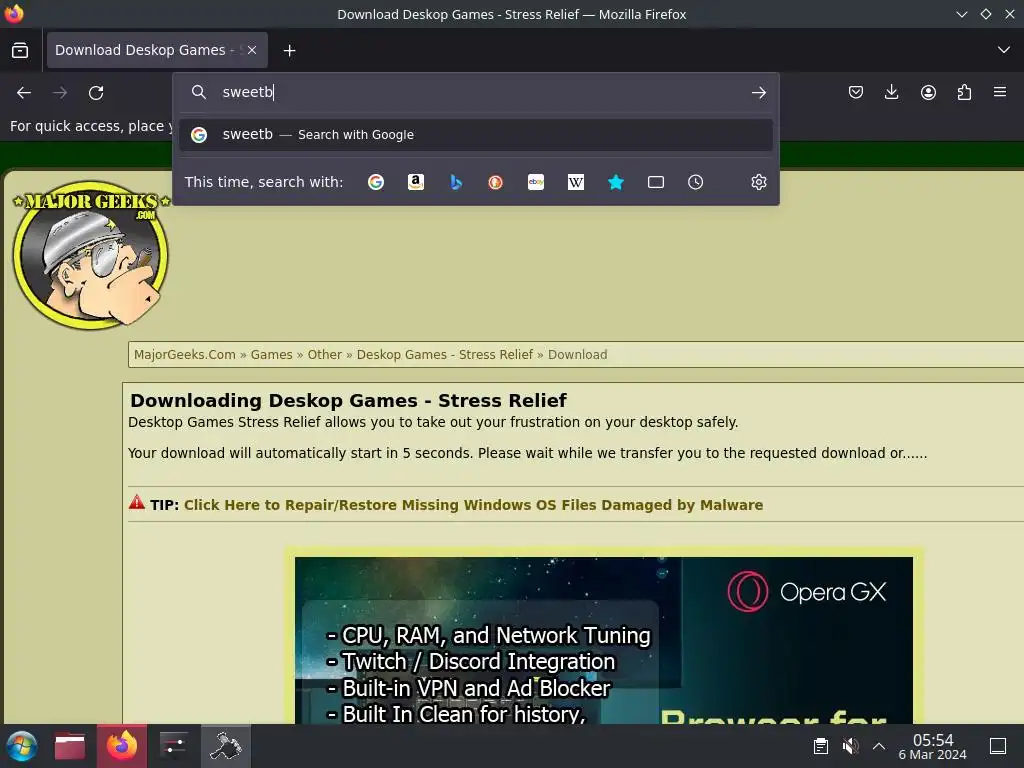Click the Go arrow in the address bar
Screen dimensions: 1024x768
click(x=758, y=93)
